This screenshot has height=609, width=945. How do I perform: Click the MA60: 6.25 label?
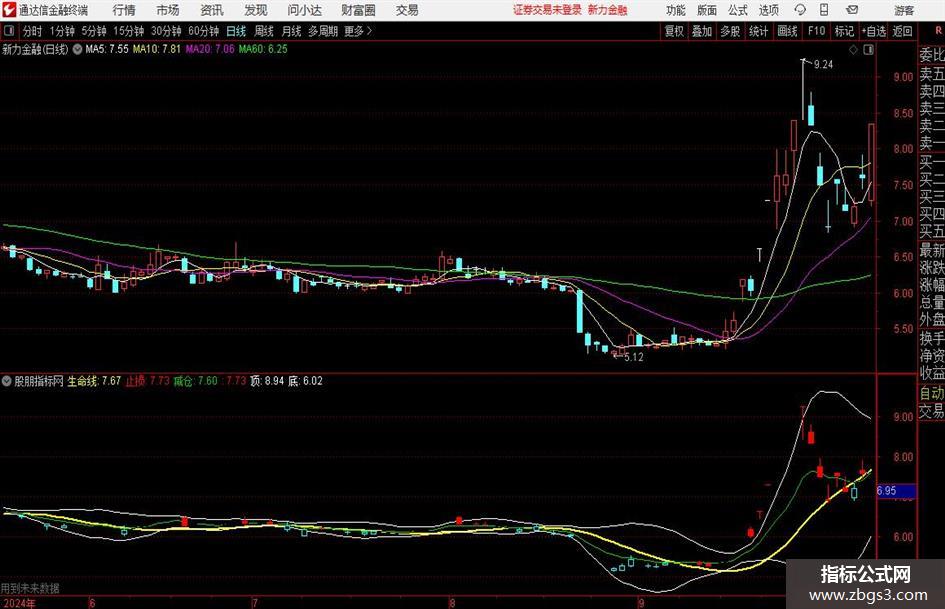click(263, 49)
